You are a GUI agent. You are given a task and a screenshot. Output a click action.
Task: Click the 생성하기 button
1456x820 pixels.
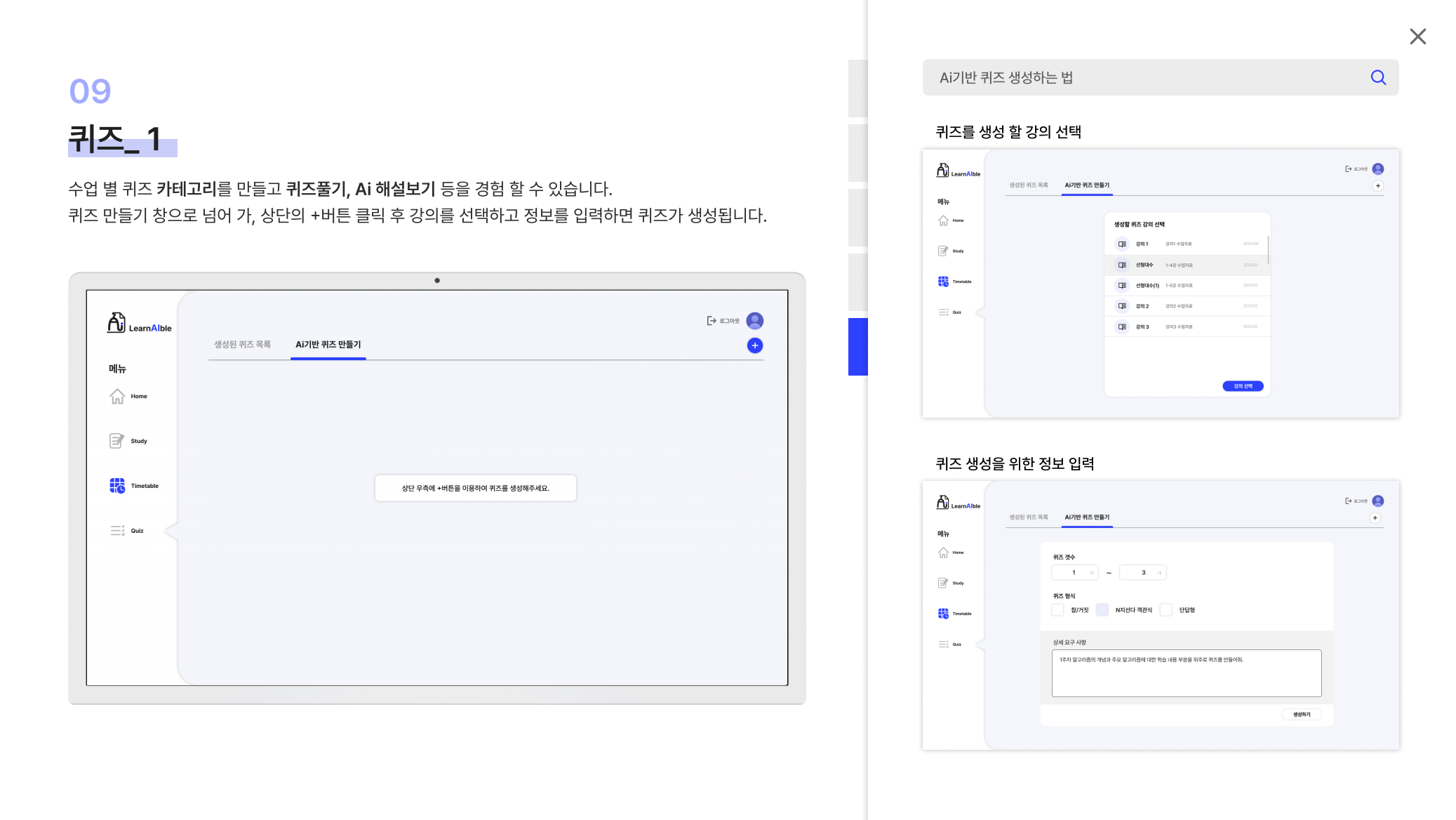tap(1302, 714)
